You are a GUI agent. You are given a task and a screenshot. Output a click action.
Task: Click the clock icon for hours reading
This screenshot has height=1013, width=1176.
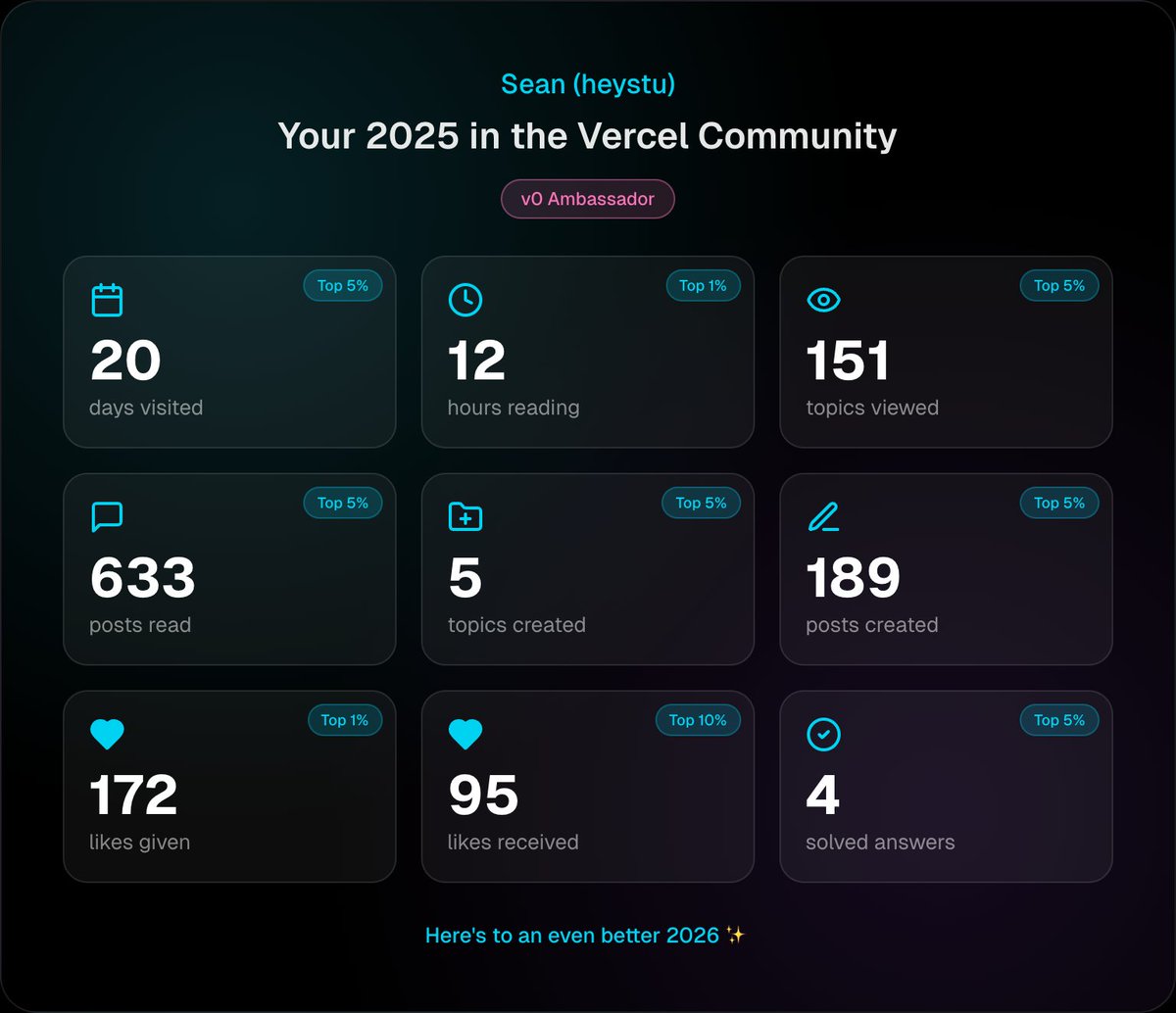coord(465,300)
